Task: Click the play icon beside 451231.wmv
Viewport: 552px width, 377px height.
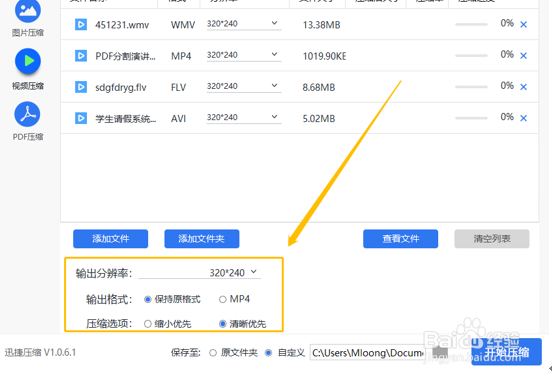Action: tap(81, 25)
